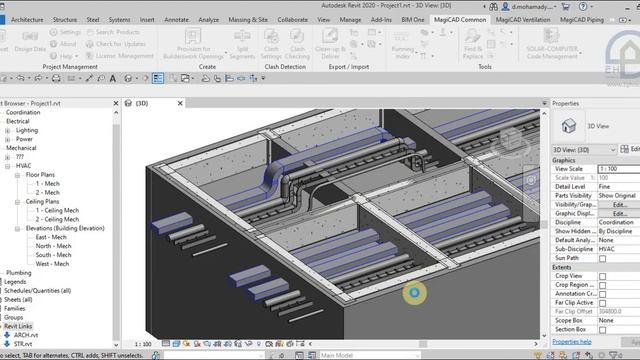Click Check for Updates button
This screenshot has height=360, width=640.
pyautogui.click(x=116, y=44)
